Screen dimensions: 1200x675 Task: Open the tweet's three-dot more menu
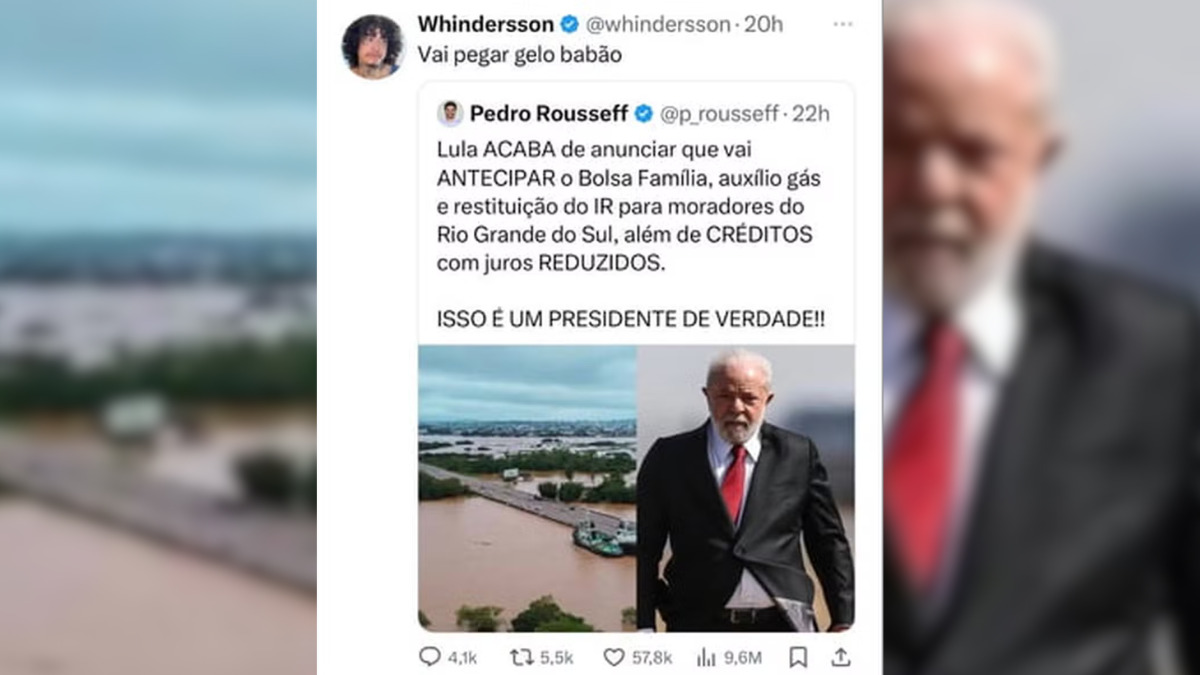pyautogui.click(x=843, y=24)
